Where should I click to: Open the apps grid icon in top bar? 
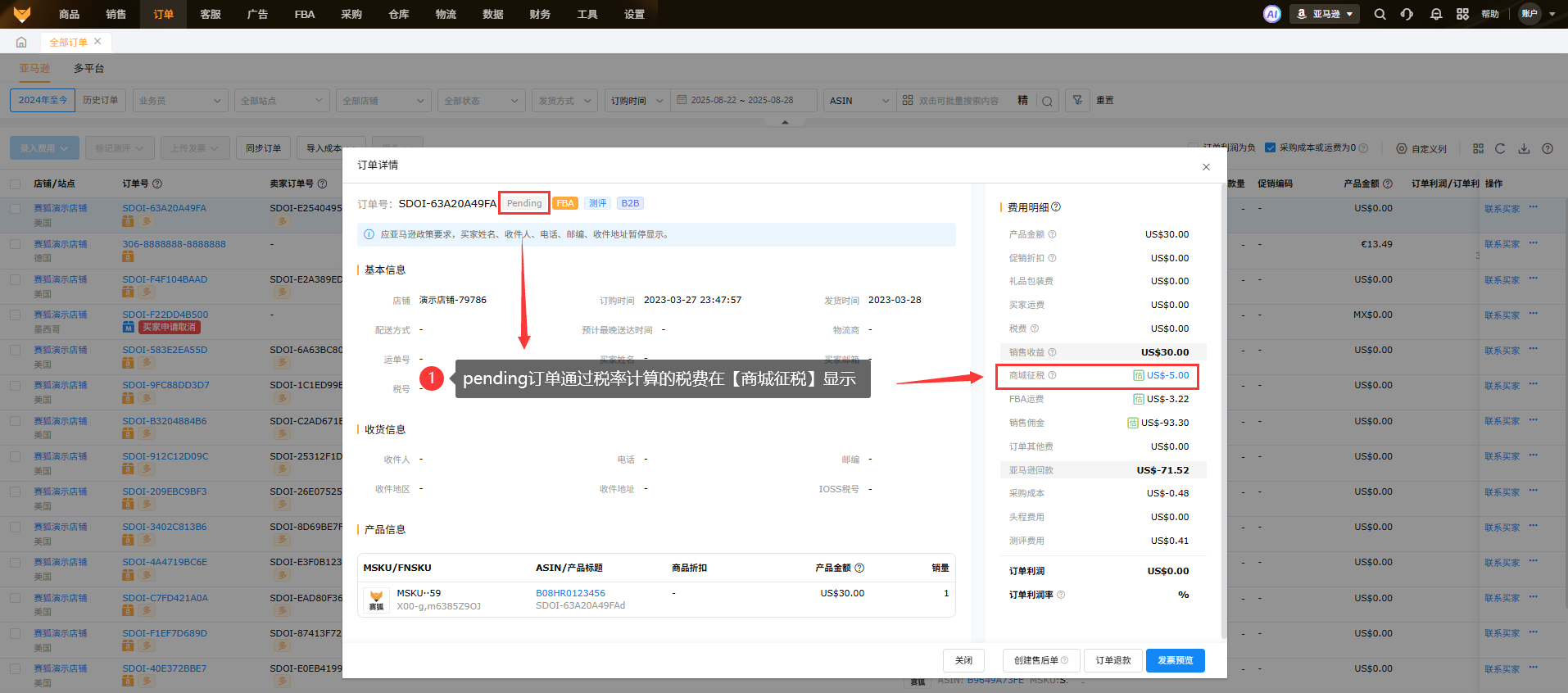(x=1463, y=14)
